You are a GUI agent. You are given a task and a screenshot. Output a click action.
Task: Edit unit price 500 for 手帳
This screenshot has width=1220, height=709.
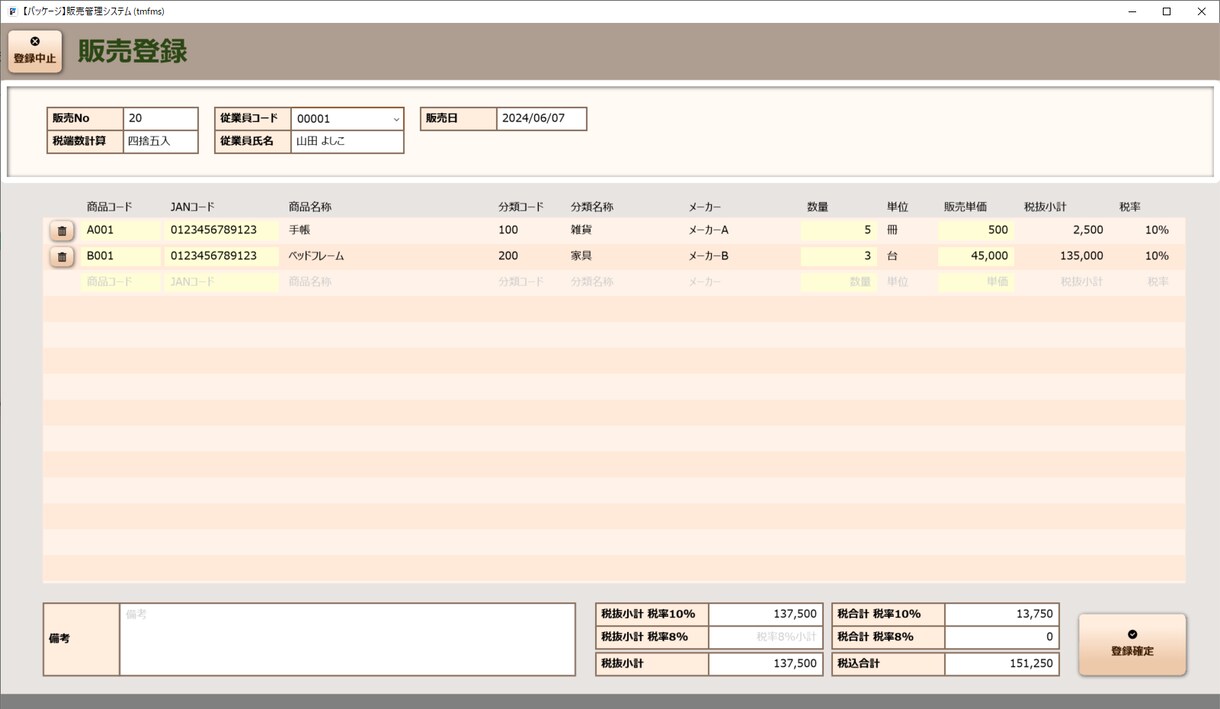(975, 230)
